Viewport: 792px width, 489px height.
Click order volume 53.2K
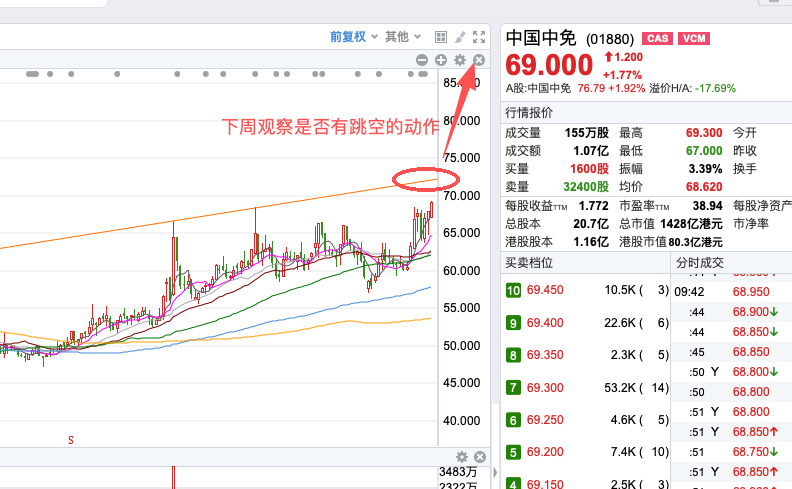click(619, 387)
